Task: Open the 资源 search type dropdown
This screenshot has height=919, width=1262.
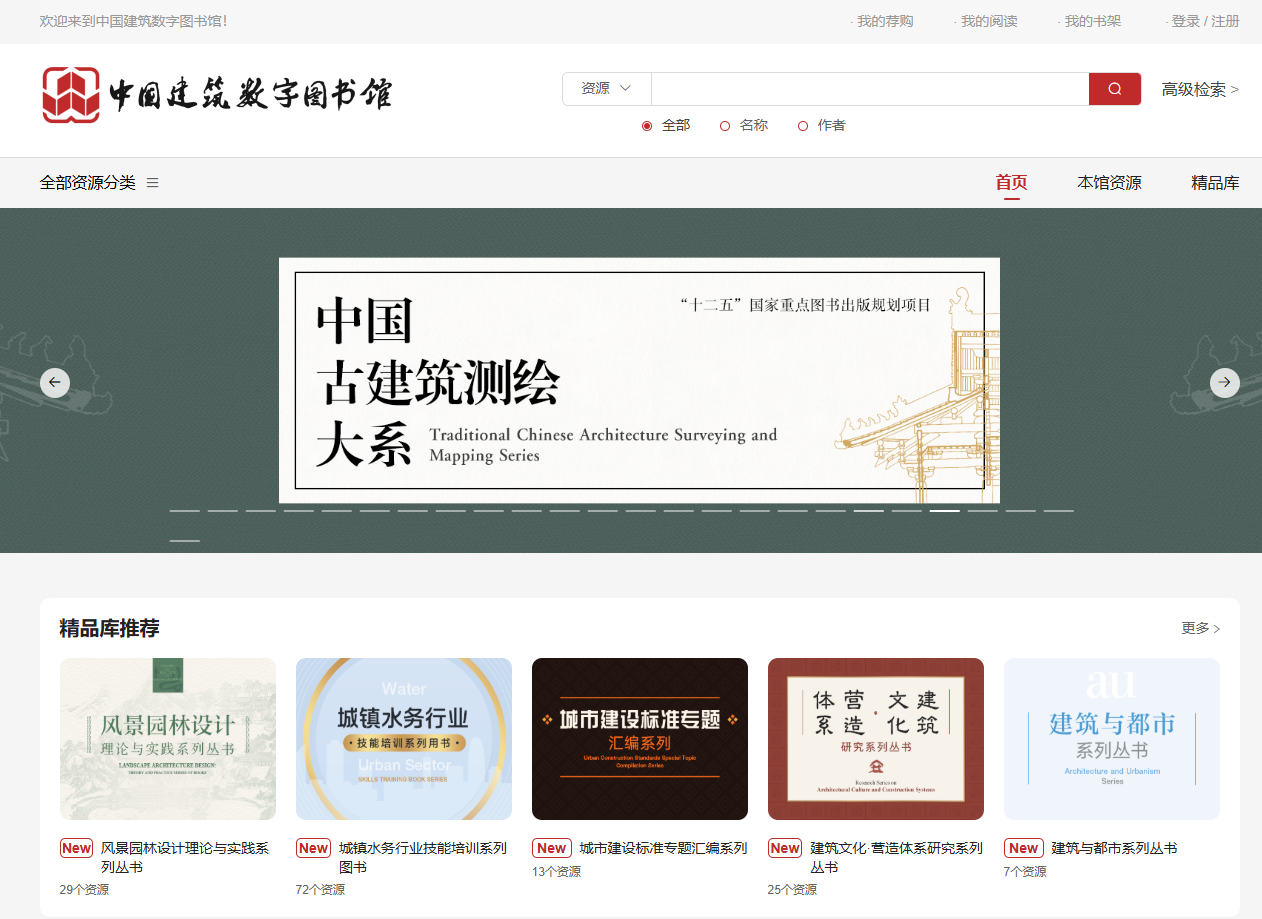Action: 606,89
